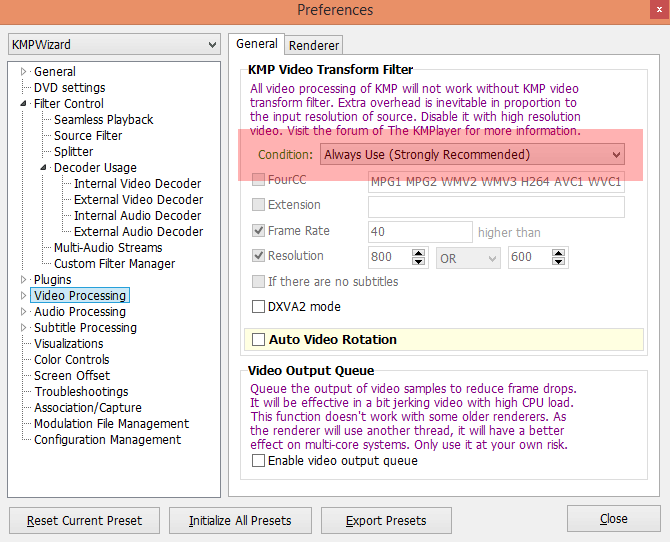Open Custom Filter Manager settings
This screenshot has width=670, height=542.
pyautogui.click(x=114, y=264)
